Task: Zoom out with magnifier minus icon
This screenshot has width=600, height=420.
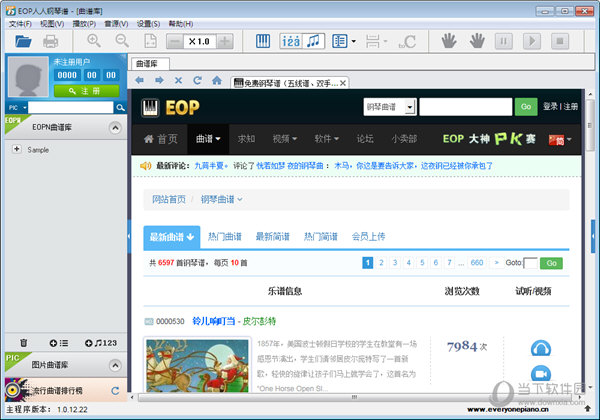Action: (x=122, y=41)
